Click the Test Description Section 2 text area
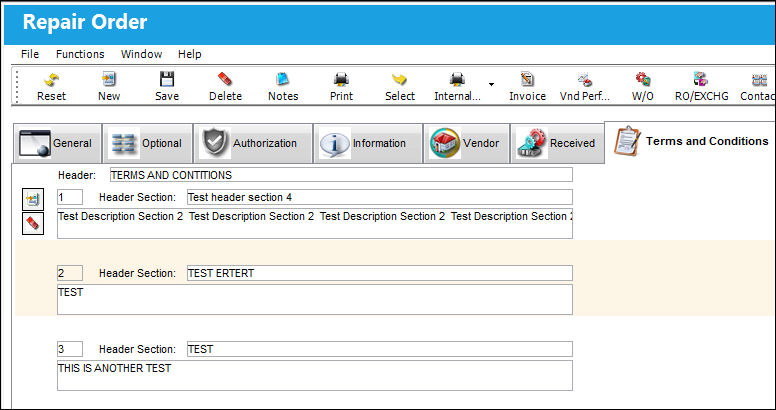The height and width of the screenshot is (410, 776). coord(315,224)
